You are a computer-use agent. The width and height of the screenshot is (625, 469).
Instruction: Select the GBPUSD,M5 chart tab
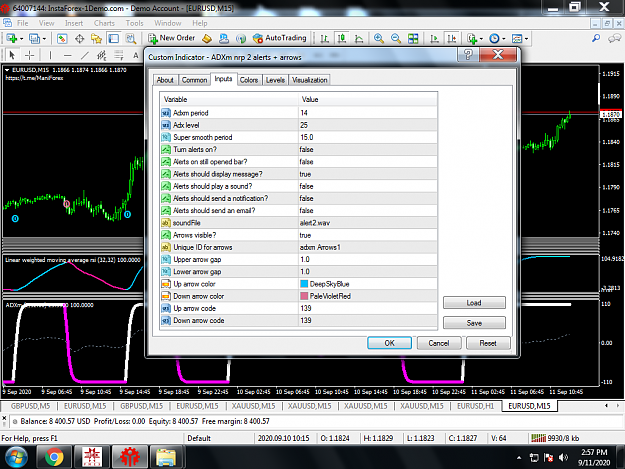point(30,406)
